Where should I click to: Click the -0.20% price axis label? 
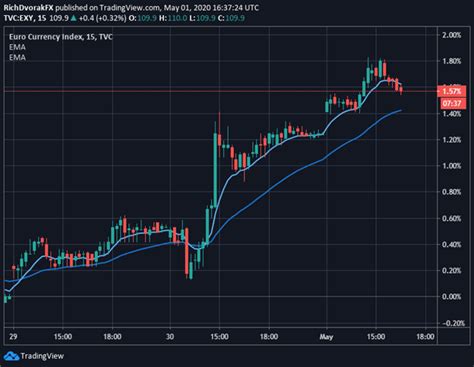point(453,323)
